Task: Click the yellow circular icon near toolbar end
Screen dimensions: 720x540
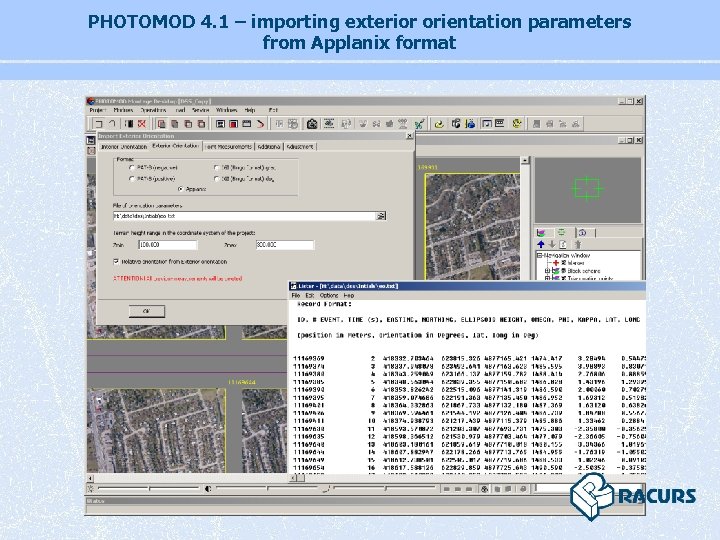Action: click(x=517, y=124)
